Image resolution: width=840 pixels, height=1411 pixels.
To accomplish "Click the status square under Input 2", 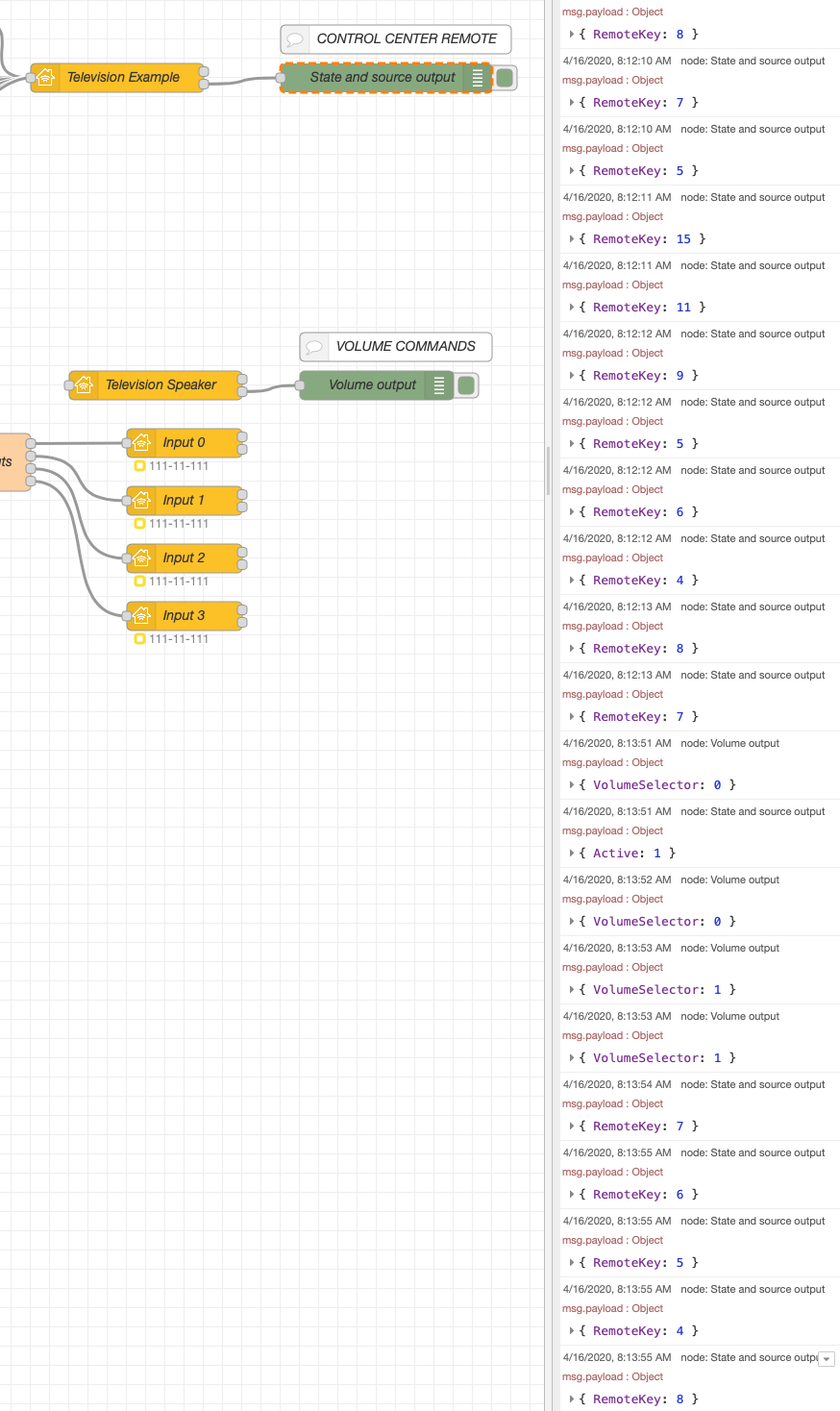I will [x=139, y=582].
